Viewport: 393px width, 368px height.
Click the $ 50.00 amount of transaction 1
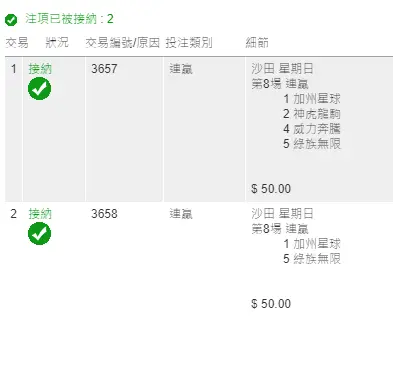[x=271, y=189]
